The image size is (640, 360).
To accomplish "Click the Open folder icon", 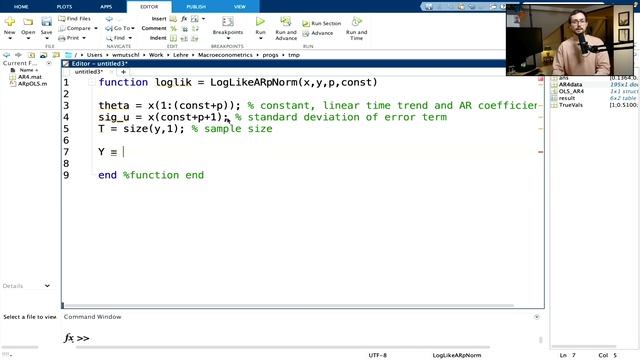I will (x=28, y=22).
